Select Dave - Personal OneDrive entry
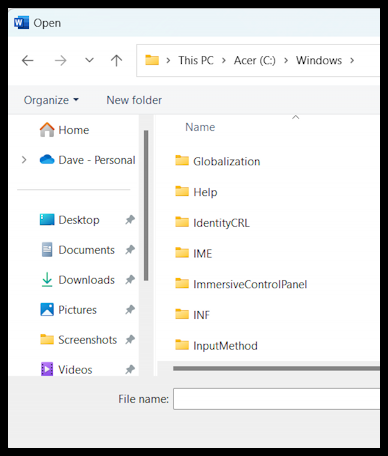 tap(97, 160)
